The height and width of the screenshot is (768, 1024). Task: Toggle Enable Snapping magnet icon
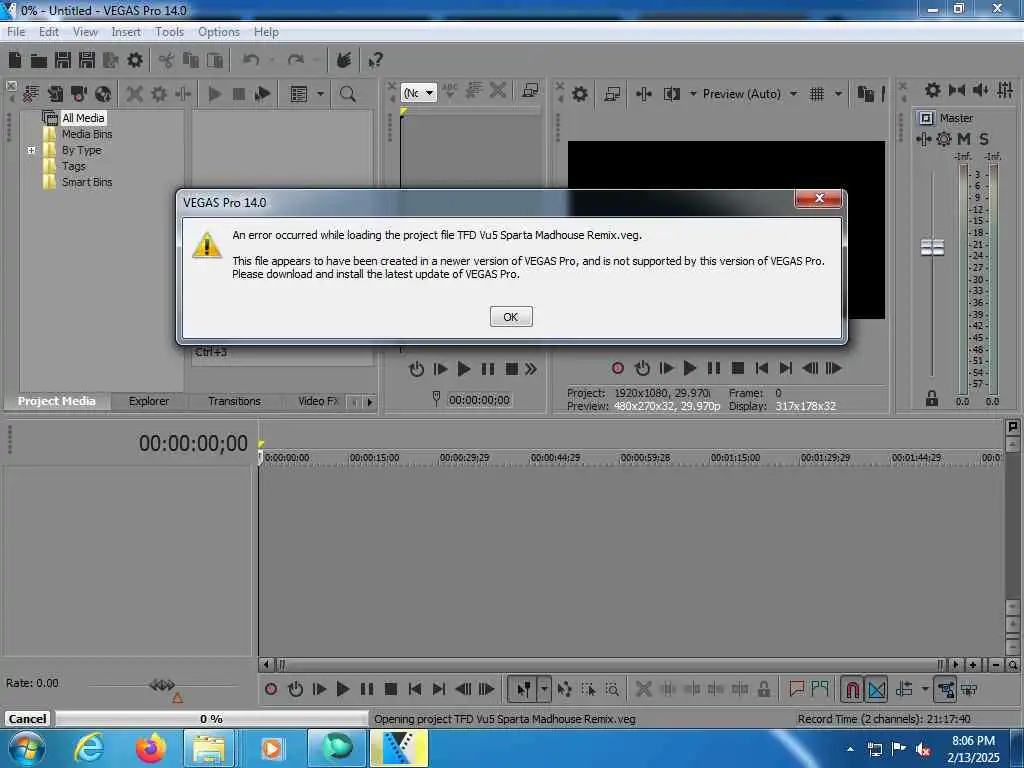852,689
